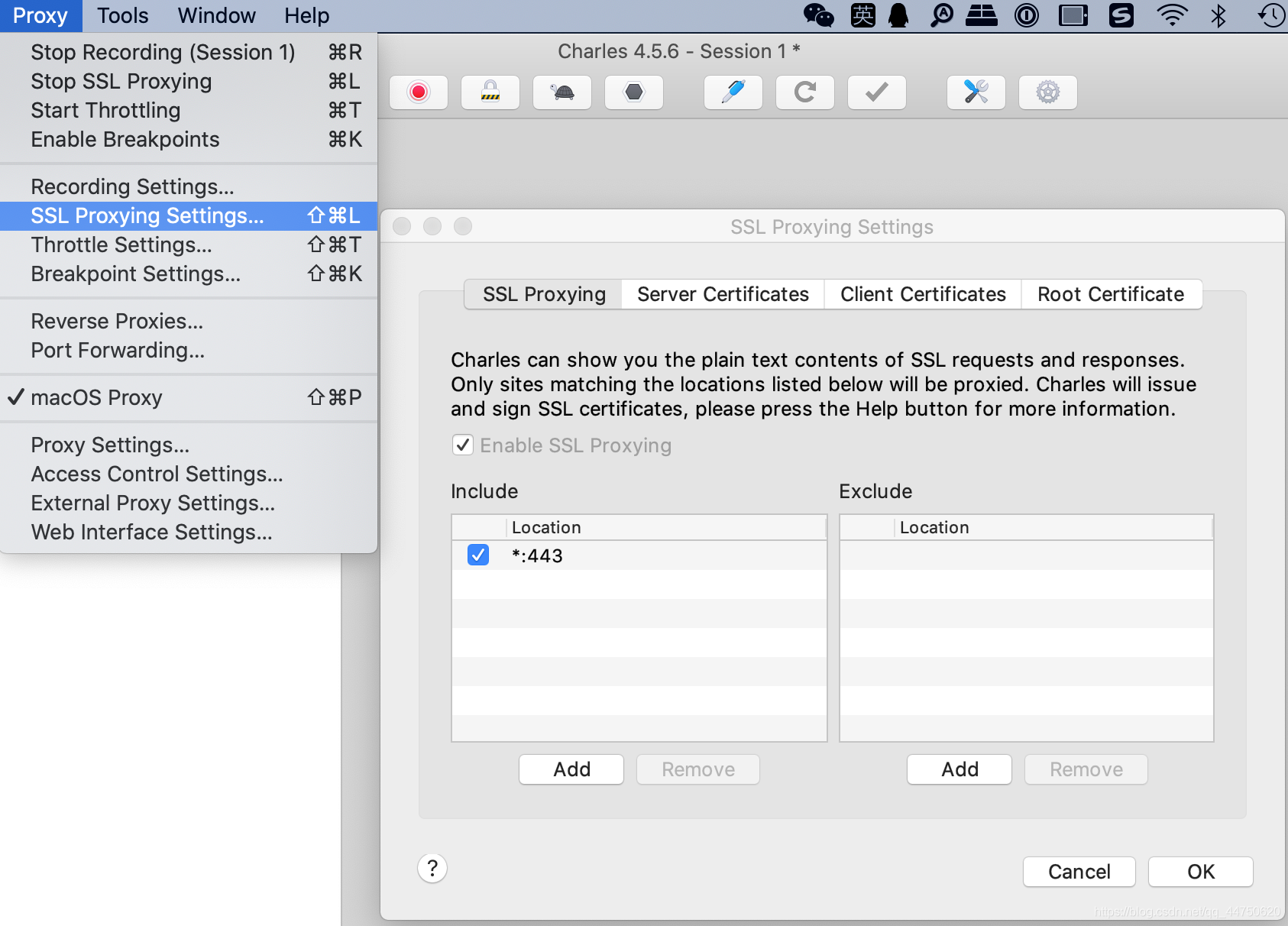Click the 1Password circle menu bar icon
Image resolution: width=1288 pixels, height=926 pixels.
[x=1027, y=15]
